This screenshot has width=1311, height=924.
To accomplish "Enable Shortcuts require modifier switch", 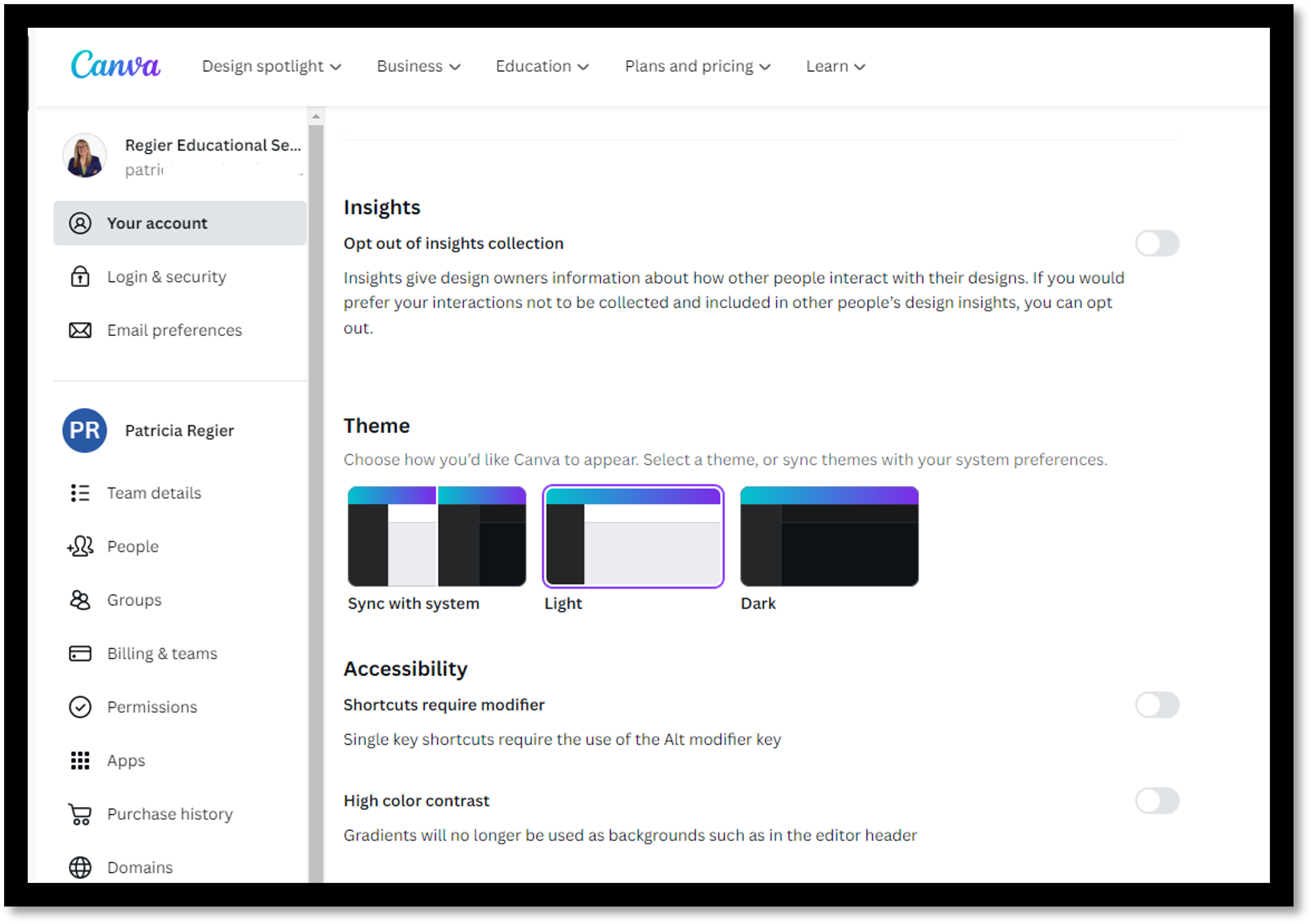I will 1158,705.
